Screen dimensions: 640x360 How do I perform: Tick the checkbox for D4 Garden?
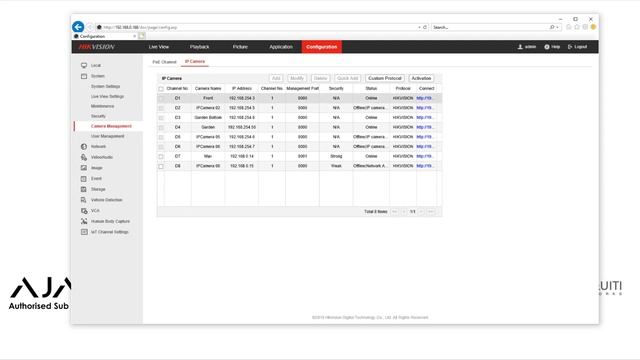point(161,127)
